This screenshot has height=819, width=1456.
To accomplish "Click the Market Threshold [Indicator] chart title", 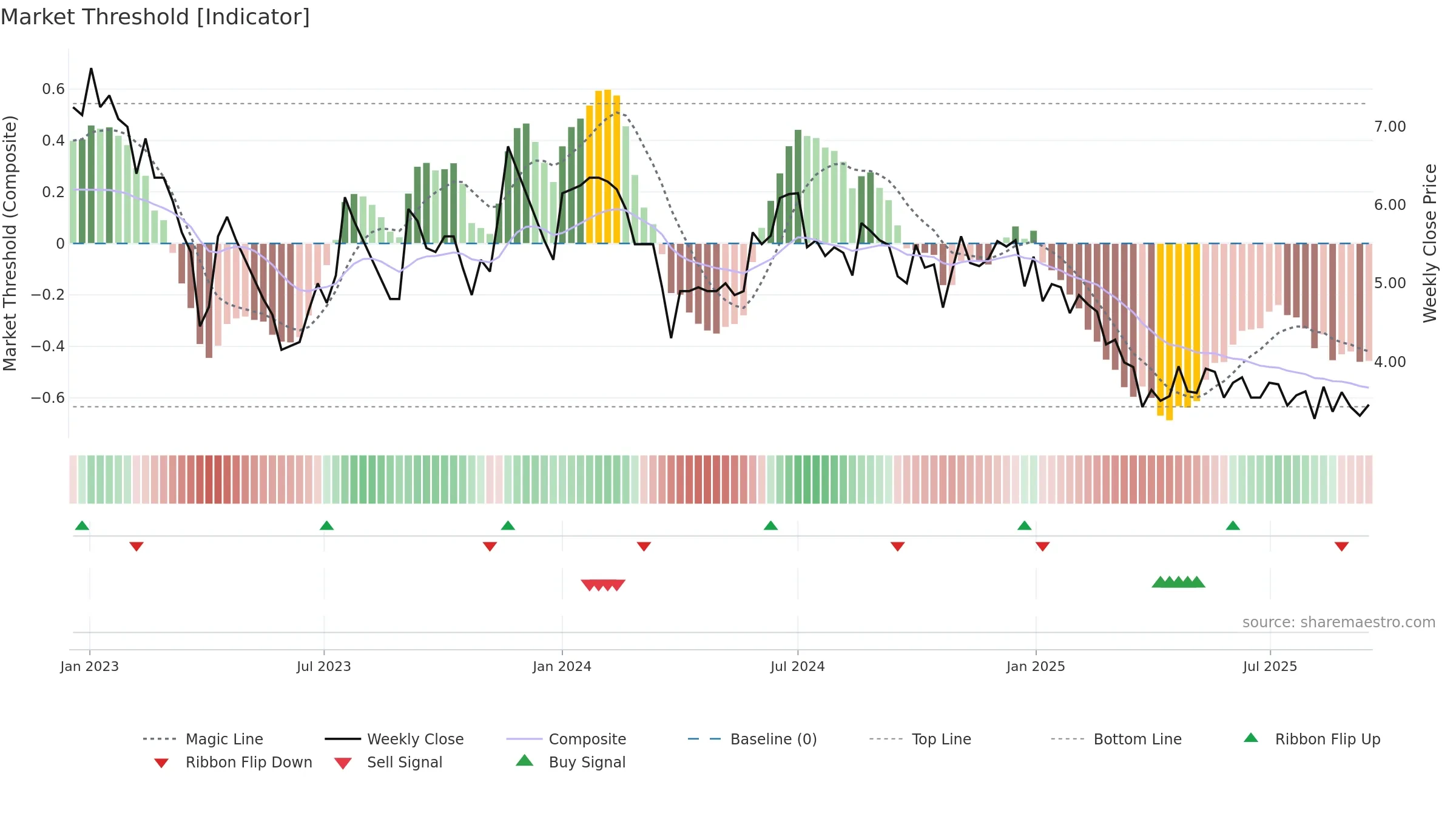I will [x=155, y=17].
